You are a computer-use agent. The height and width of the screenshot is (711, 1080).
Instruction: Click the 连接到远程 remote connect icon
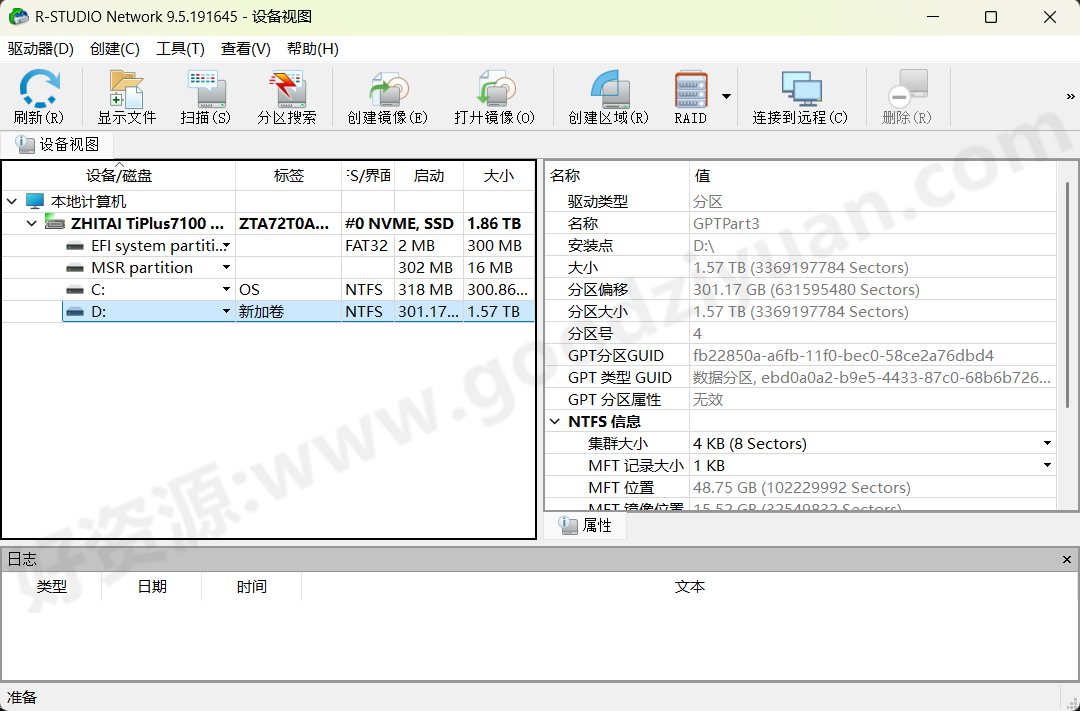(x=800, y=95)
